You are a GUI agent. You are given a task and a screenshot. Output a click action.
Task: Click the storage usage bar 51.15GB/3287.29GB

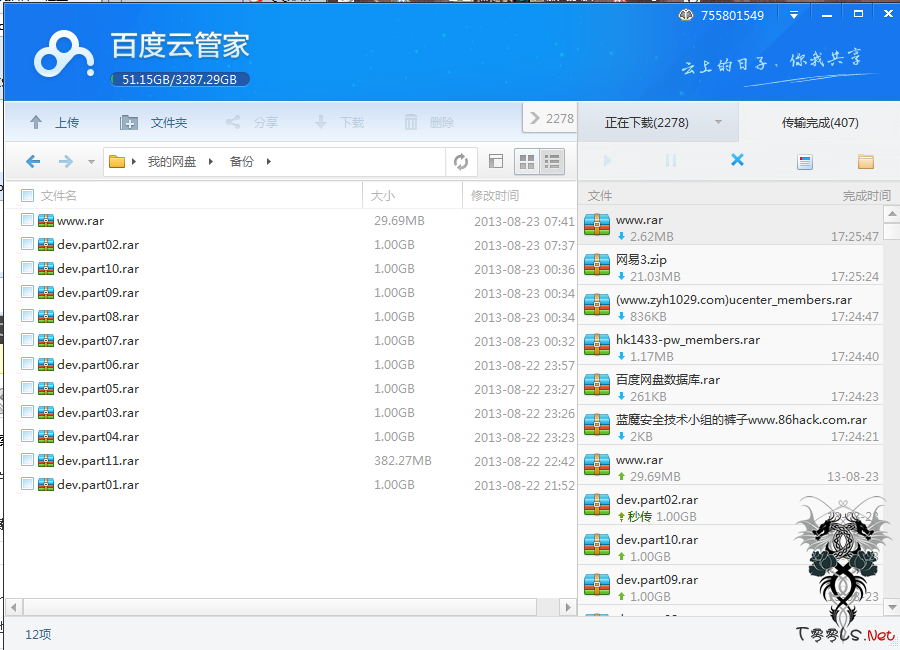(180, 79)
